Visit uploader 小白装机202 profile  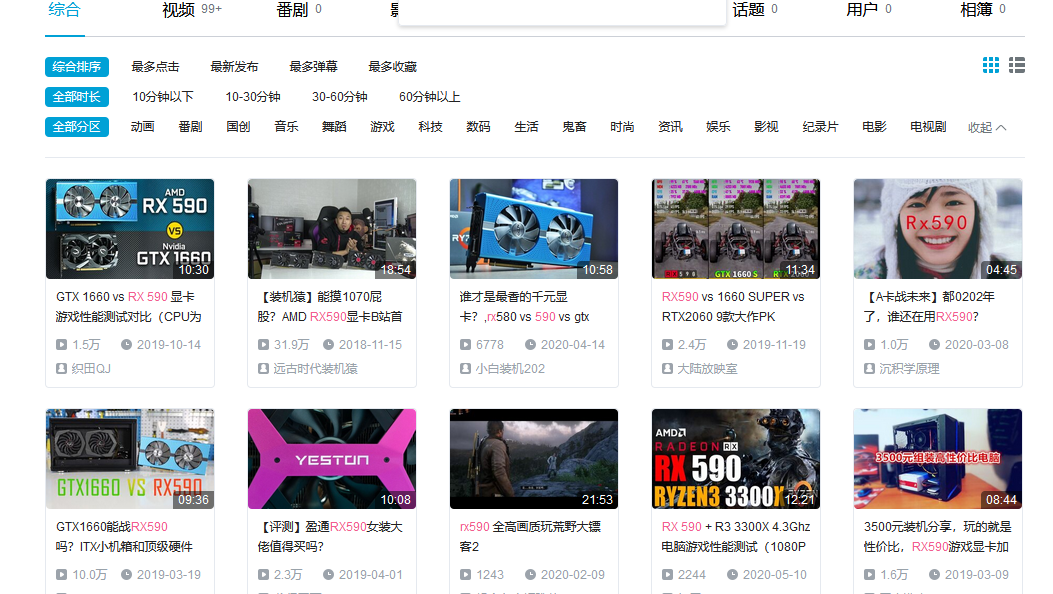510,368
